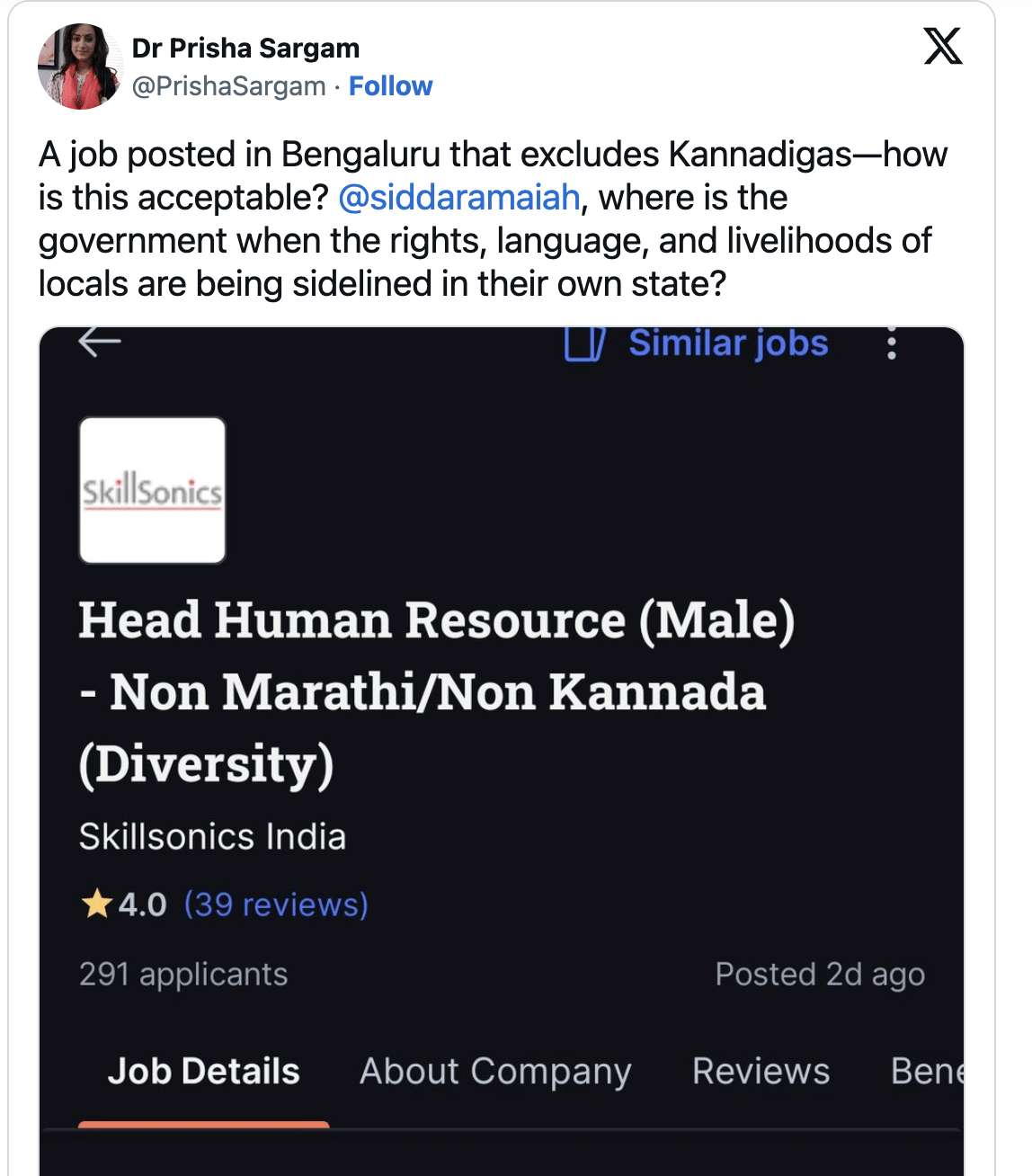The height and width of the screenshot is (1176, 1032).
Task: Click the icon beside Similar jobs
Action: [584, 343]
